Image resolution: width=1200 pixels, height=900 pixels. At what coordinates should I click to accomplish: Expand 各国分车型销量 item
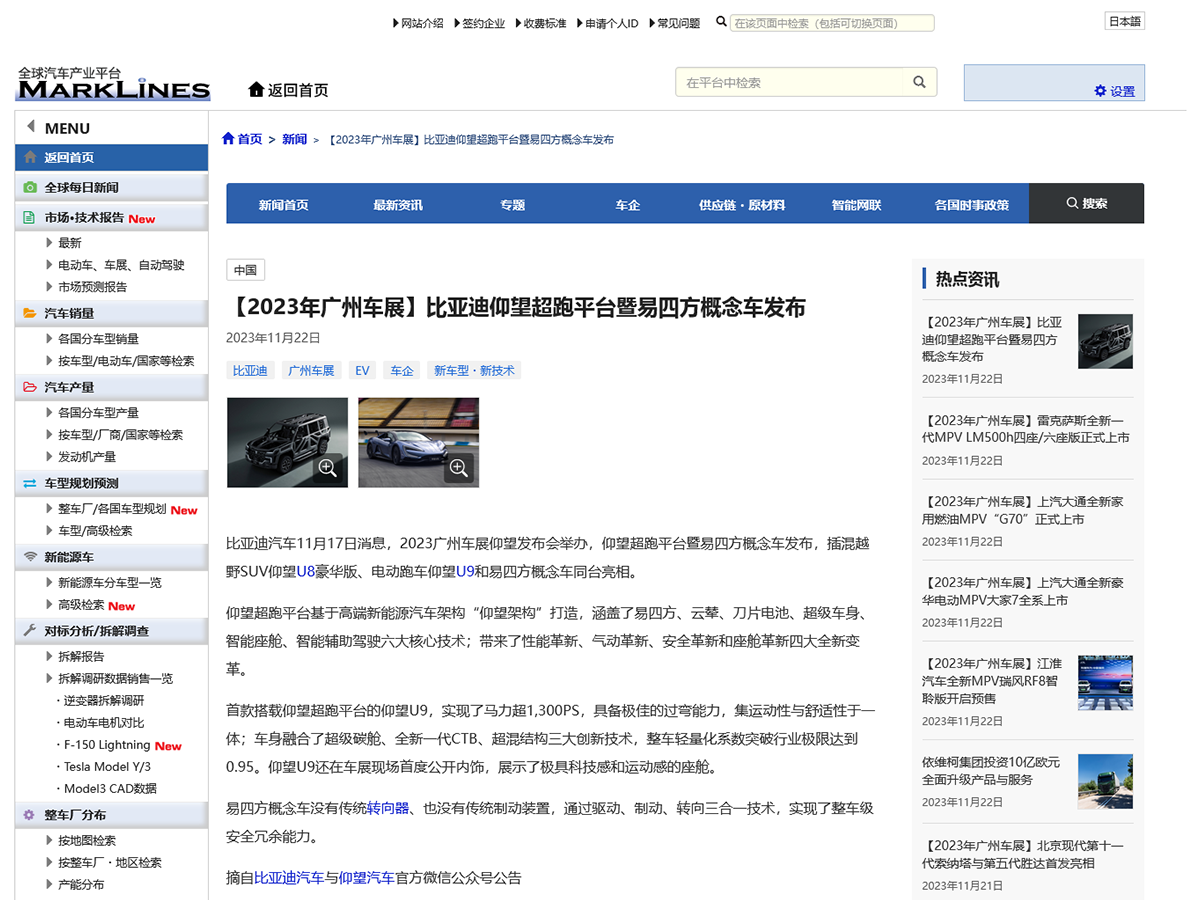coord(92,339)
